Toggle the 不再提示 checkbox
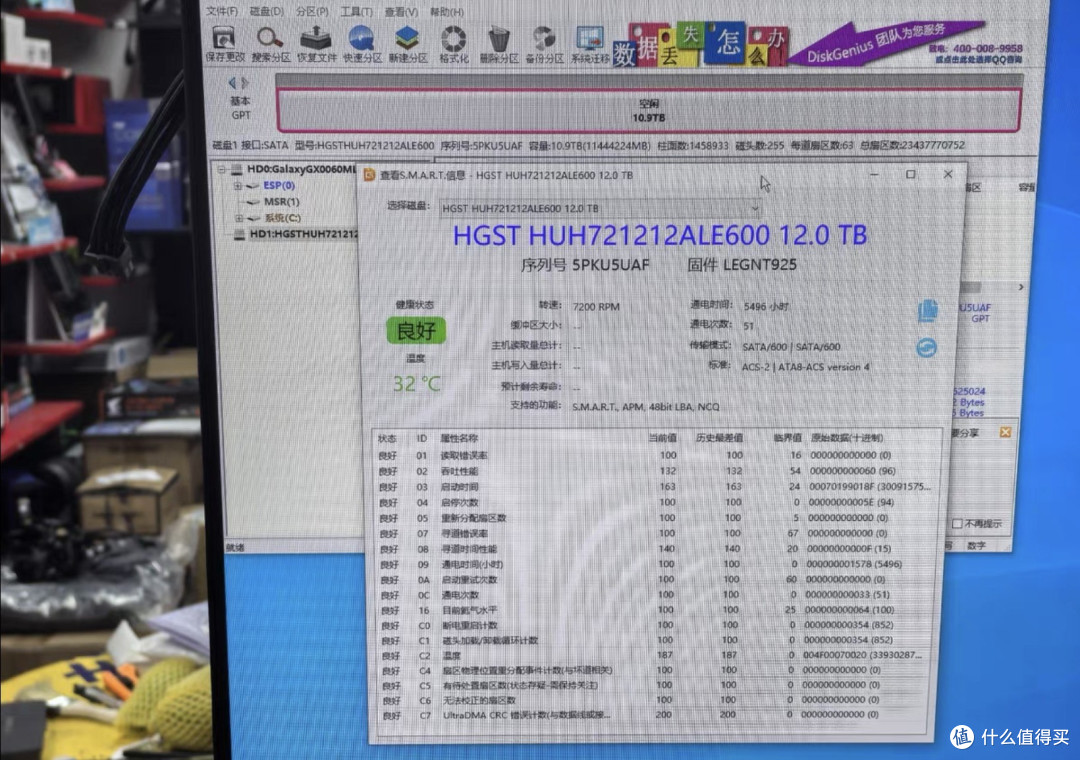1080x760 pixels. [957, 524]
